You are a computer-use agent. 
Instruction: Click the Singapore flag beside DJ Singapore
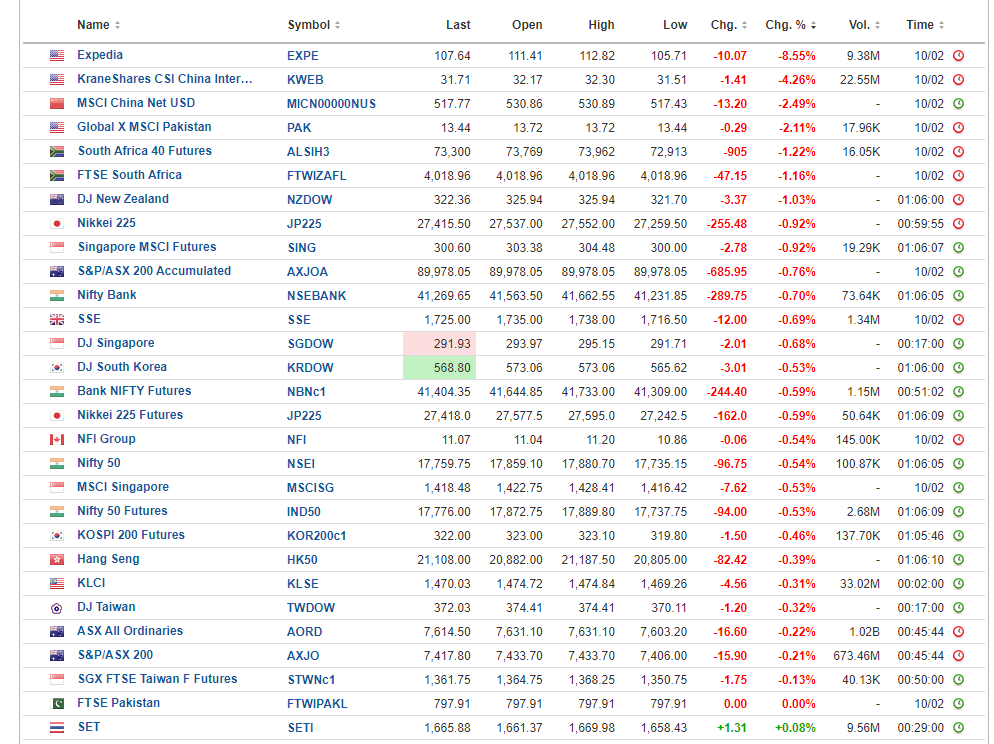[x=57, y=343]
